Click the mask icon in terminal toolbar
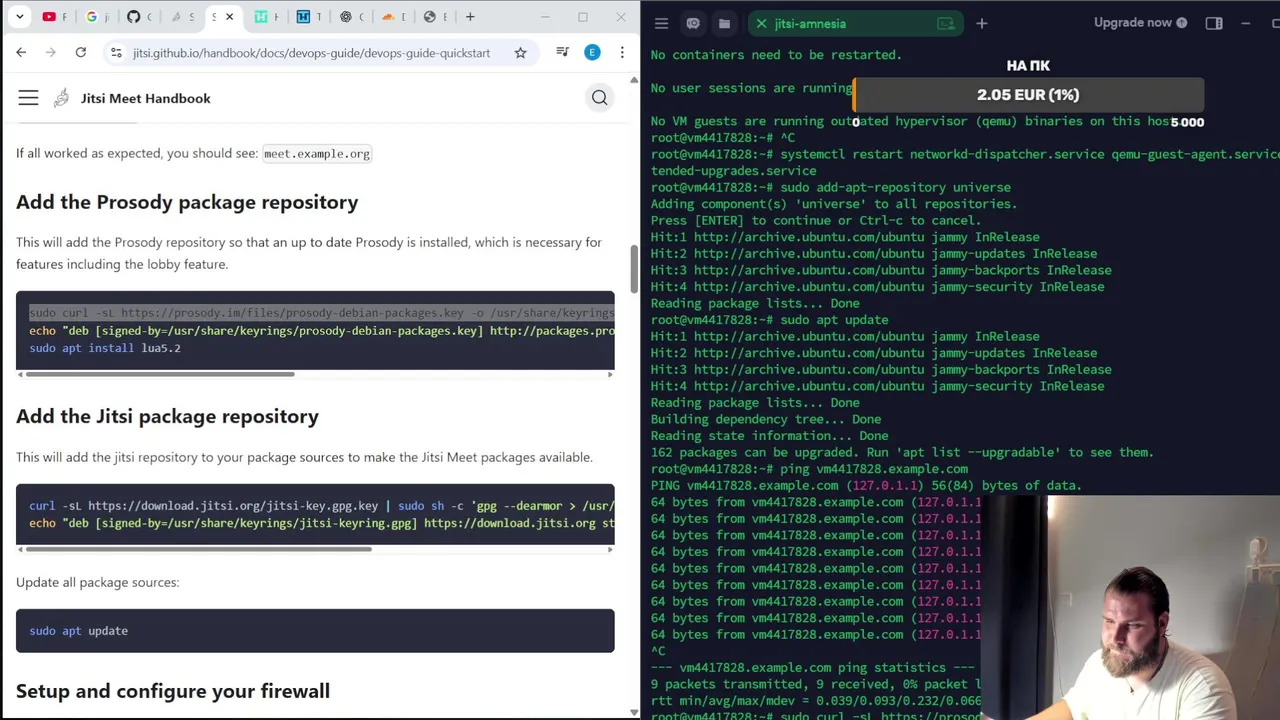Screen dimensions: 1280x720 point(693,23)
